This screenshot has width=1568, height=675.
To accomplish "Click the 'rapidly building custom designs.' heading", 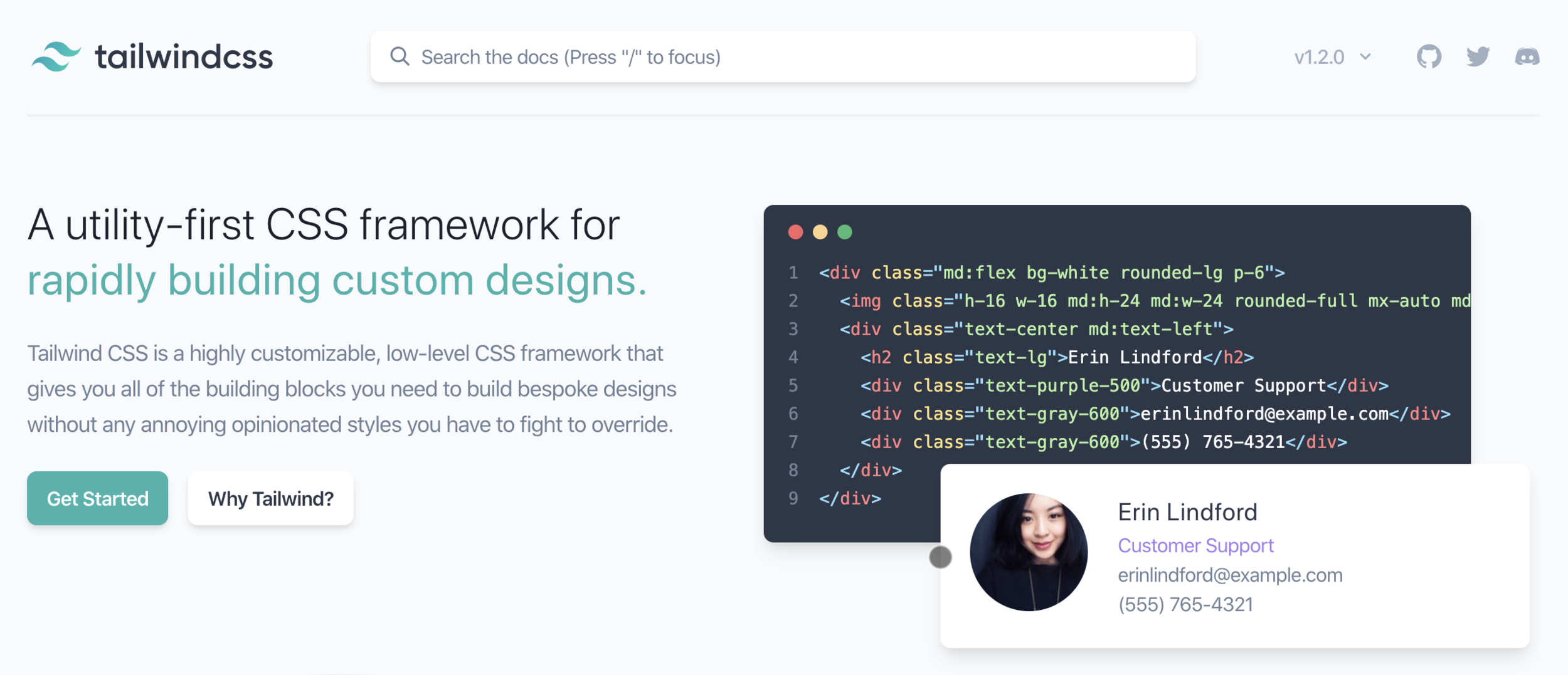I will coord(337,280).
